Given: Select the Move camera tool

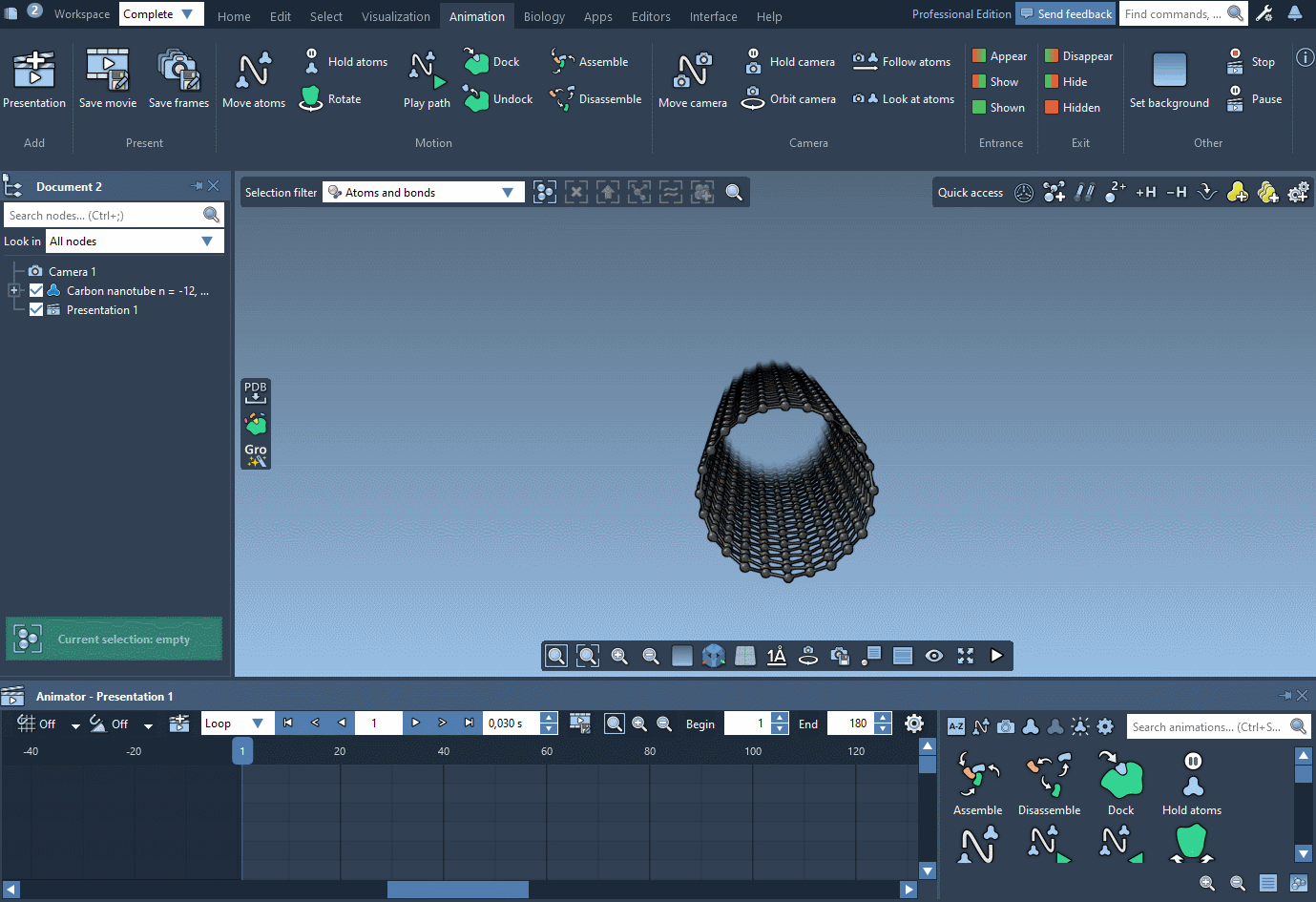Looking at the screenshot, I should click(693, 78).
